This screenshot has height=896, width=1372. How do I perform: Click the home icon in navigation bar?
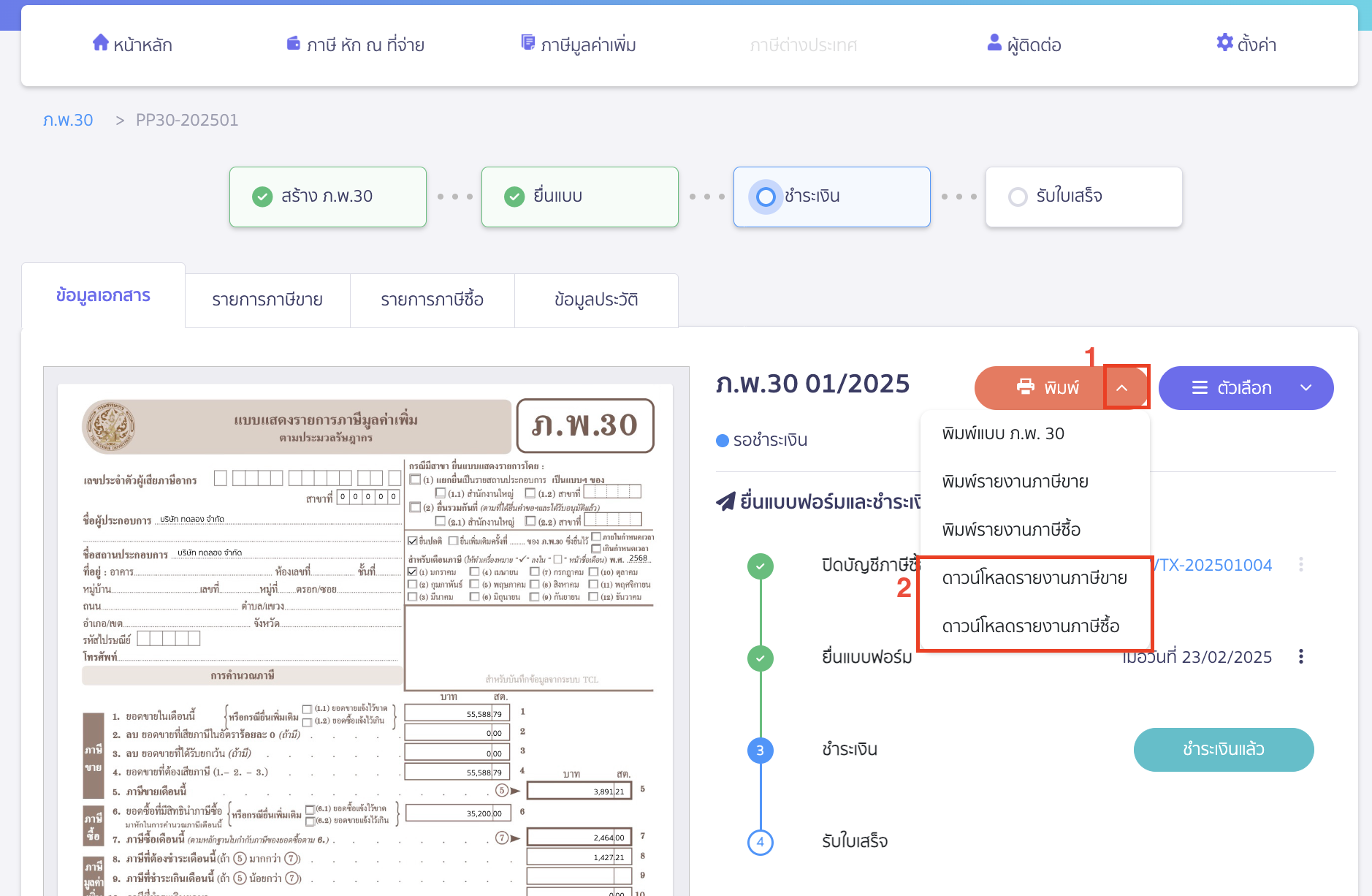coord(101,43)
